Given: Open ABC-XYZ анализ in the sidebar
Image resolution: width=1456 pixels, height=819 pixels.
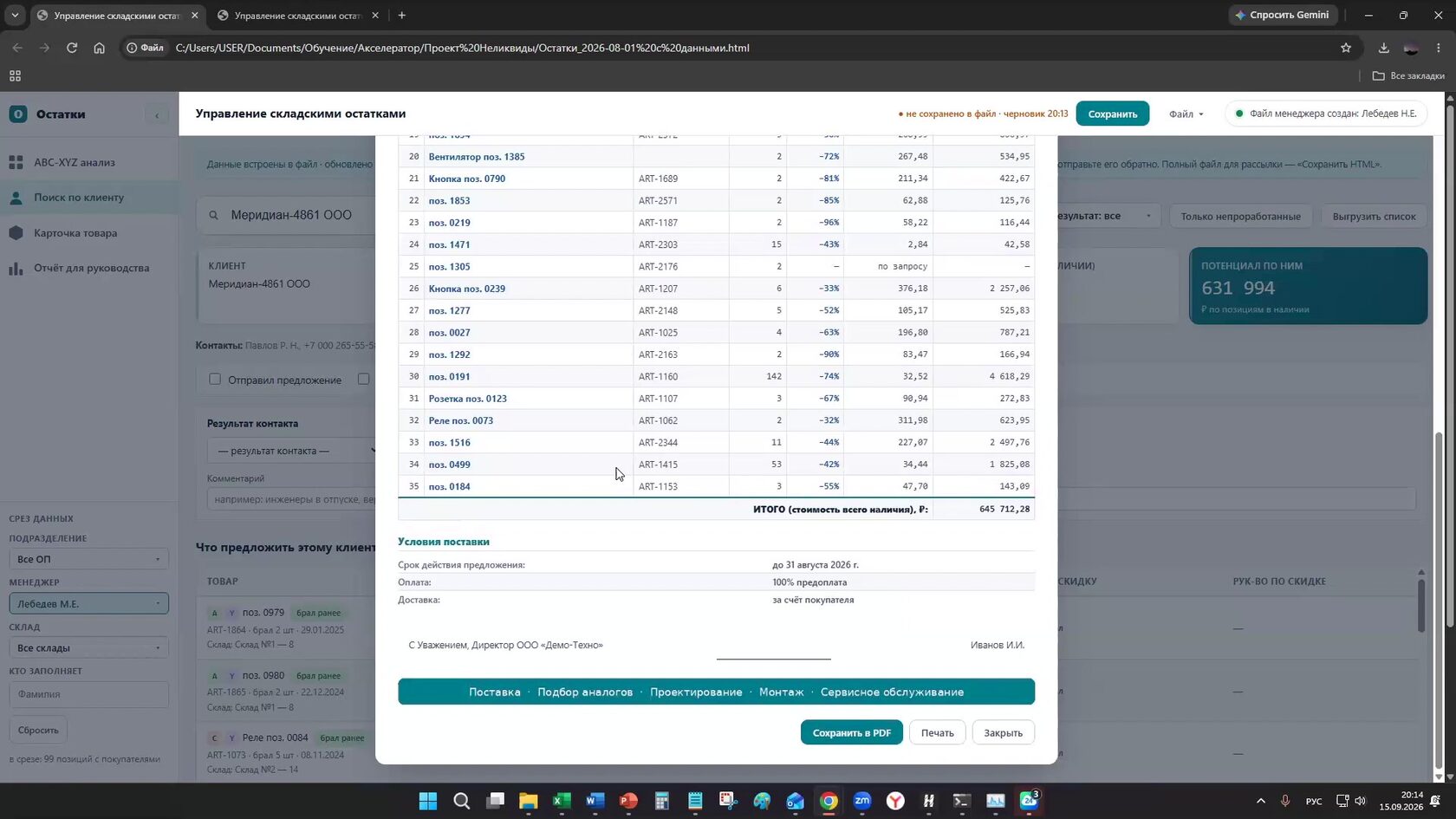Looking at the screenshot, I should point(74,162).
